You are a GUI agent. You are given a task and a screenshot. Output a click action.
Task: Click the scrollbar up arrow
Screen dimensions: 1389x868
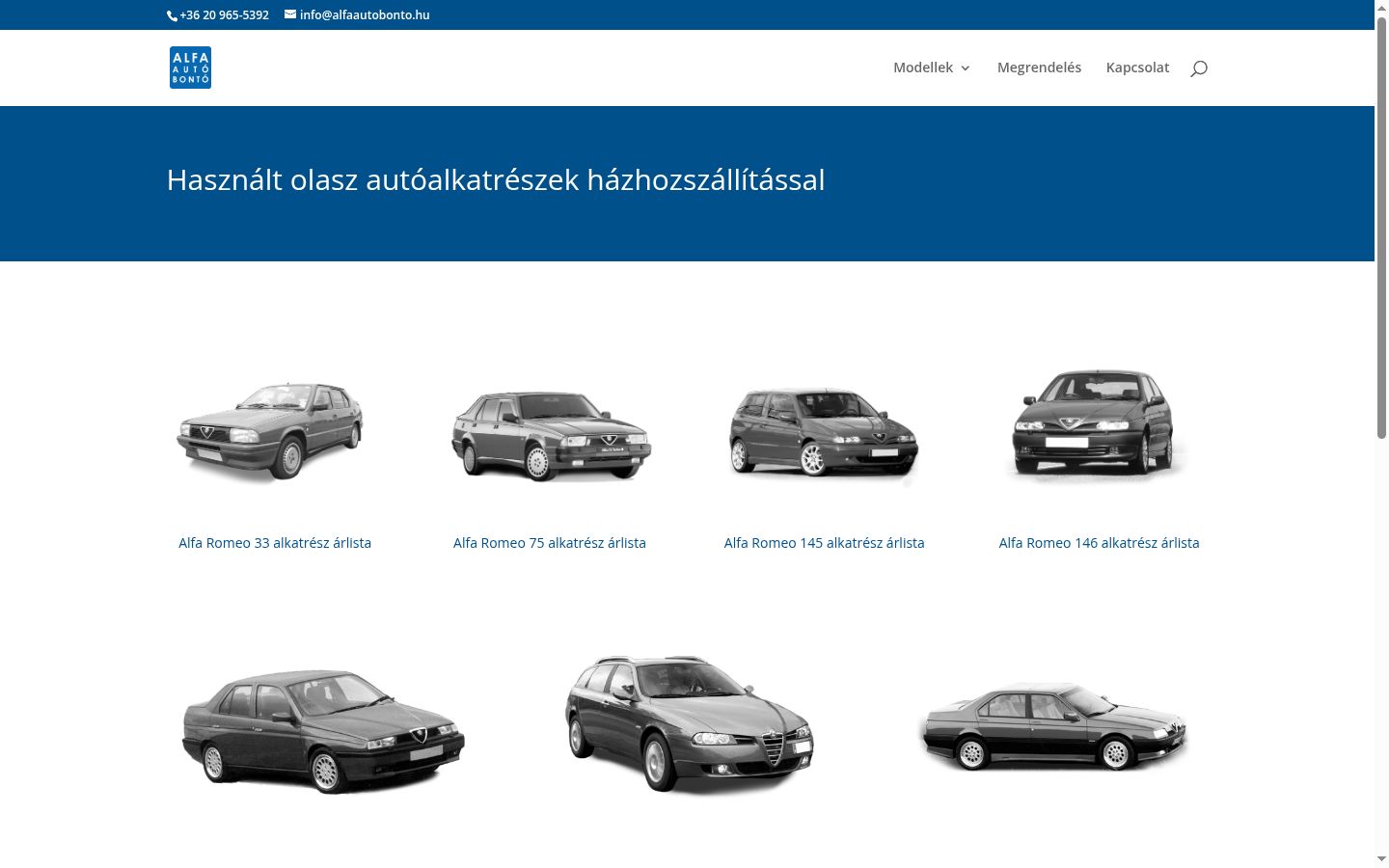click(1381, 8)
